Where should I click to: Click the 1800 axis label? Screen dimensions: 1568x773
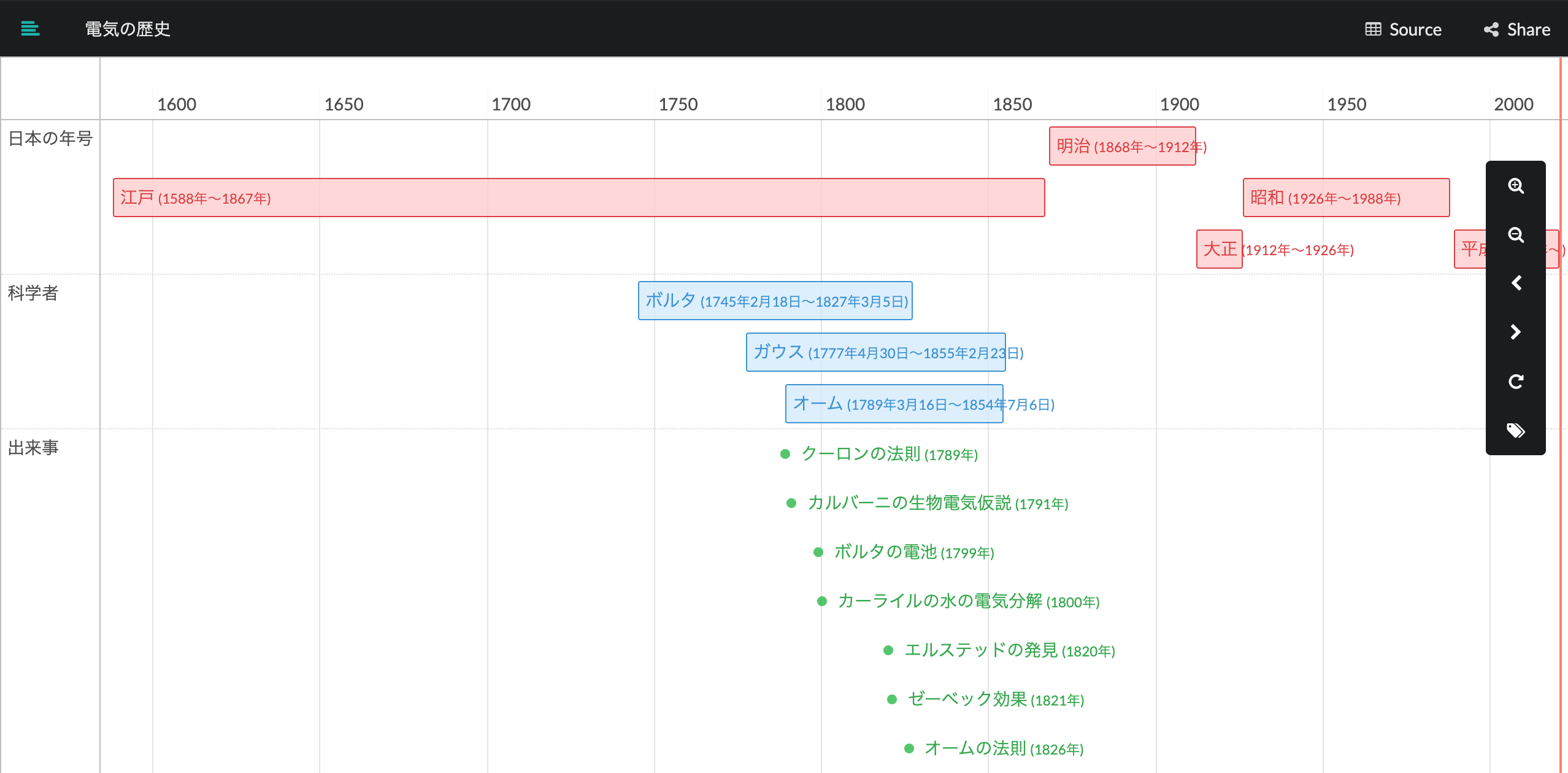click(845, 104)
